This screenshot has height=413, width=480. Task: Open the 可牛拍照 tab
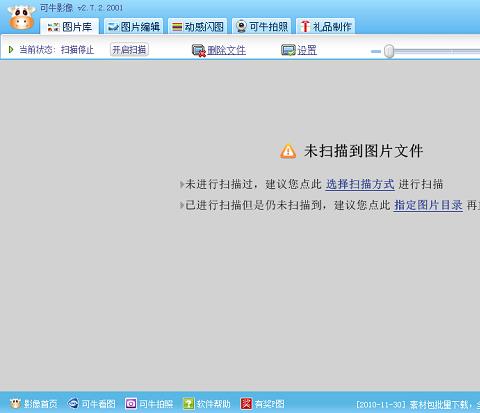click(262, 26)
